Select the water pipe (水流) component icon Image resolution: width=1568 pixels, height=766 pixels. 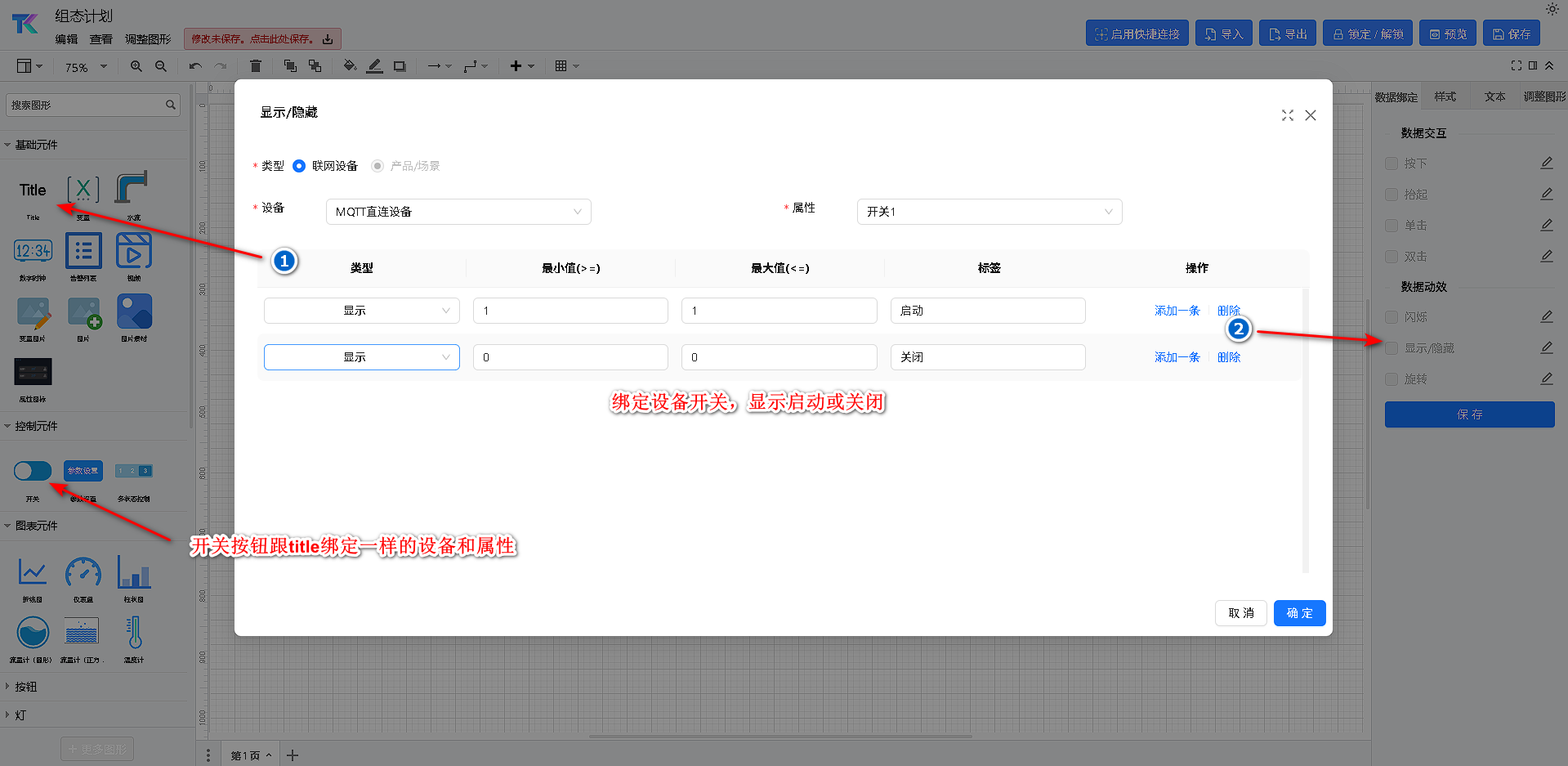point(132,190)
